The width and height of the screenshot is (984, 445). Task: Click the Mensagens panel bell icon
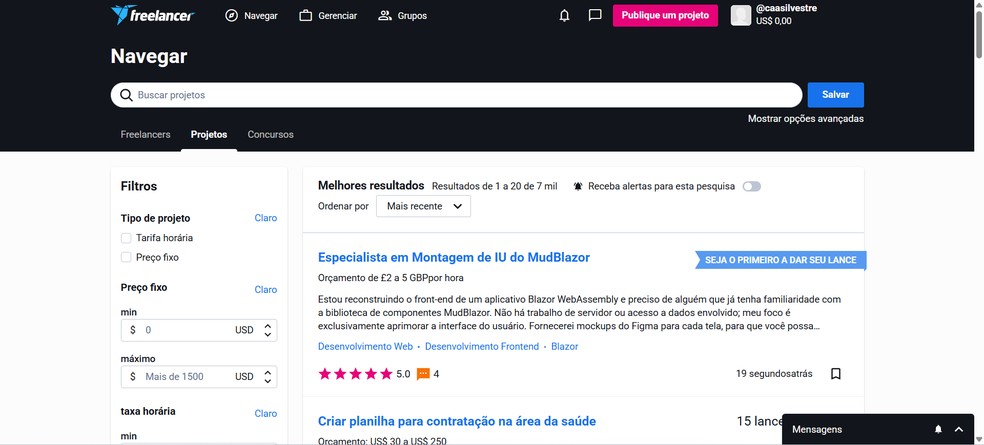tap(938, 429)
